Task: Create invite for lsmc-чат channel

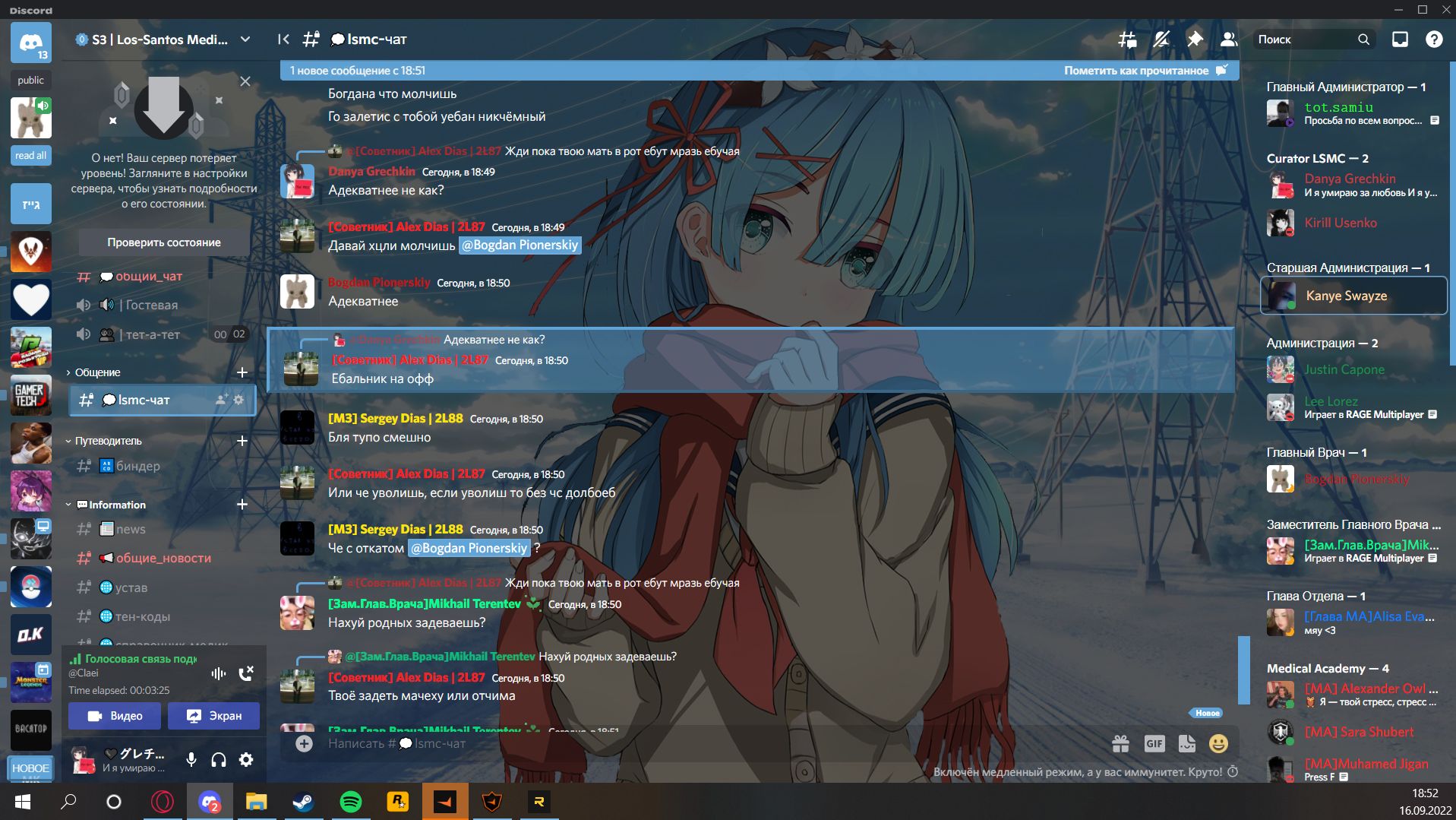Action: (221, 400)
